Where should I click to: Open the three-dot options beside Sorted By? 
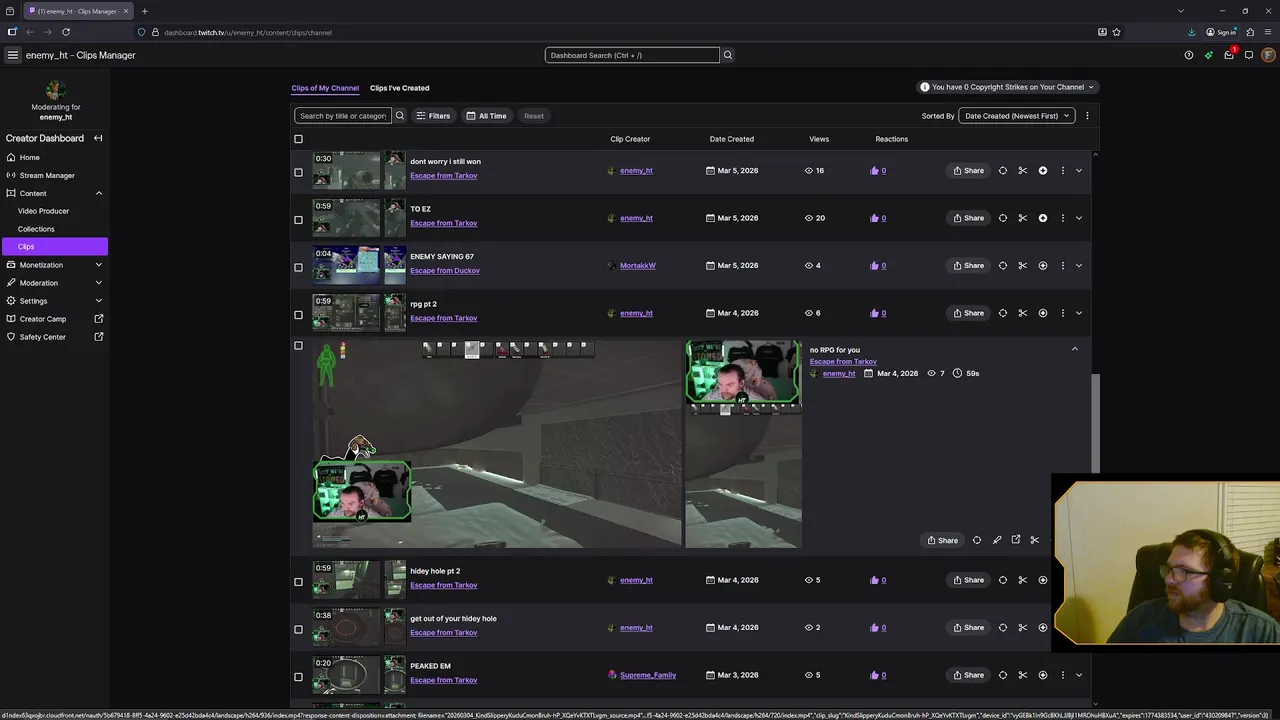tap(1087, 116)
